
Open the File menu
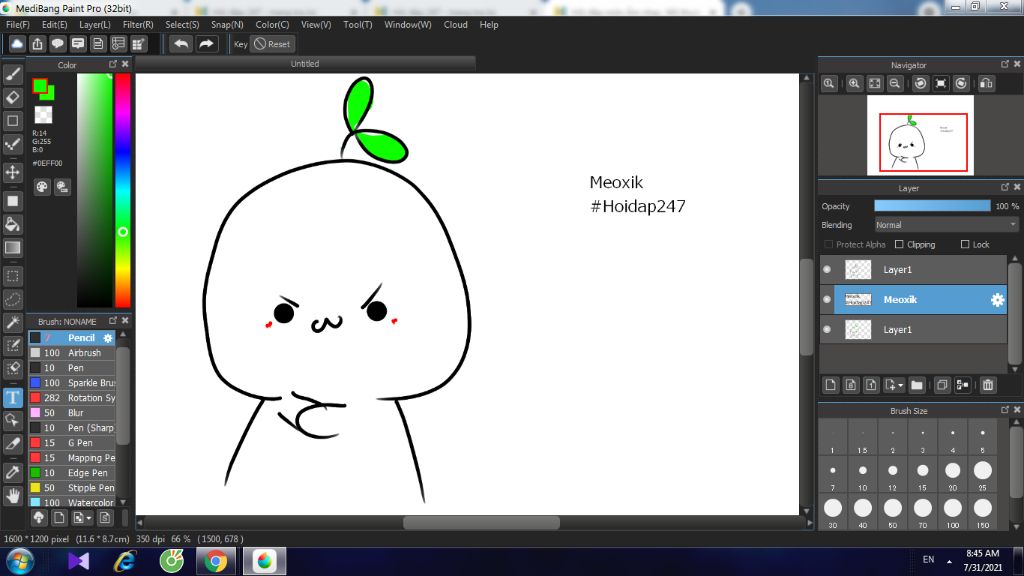pos(18,25)
